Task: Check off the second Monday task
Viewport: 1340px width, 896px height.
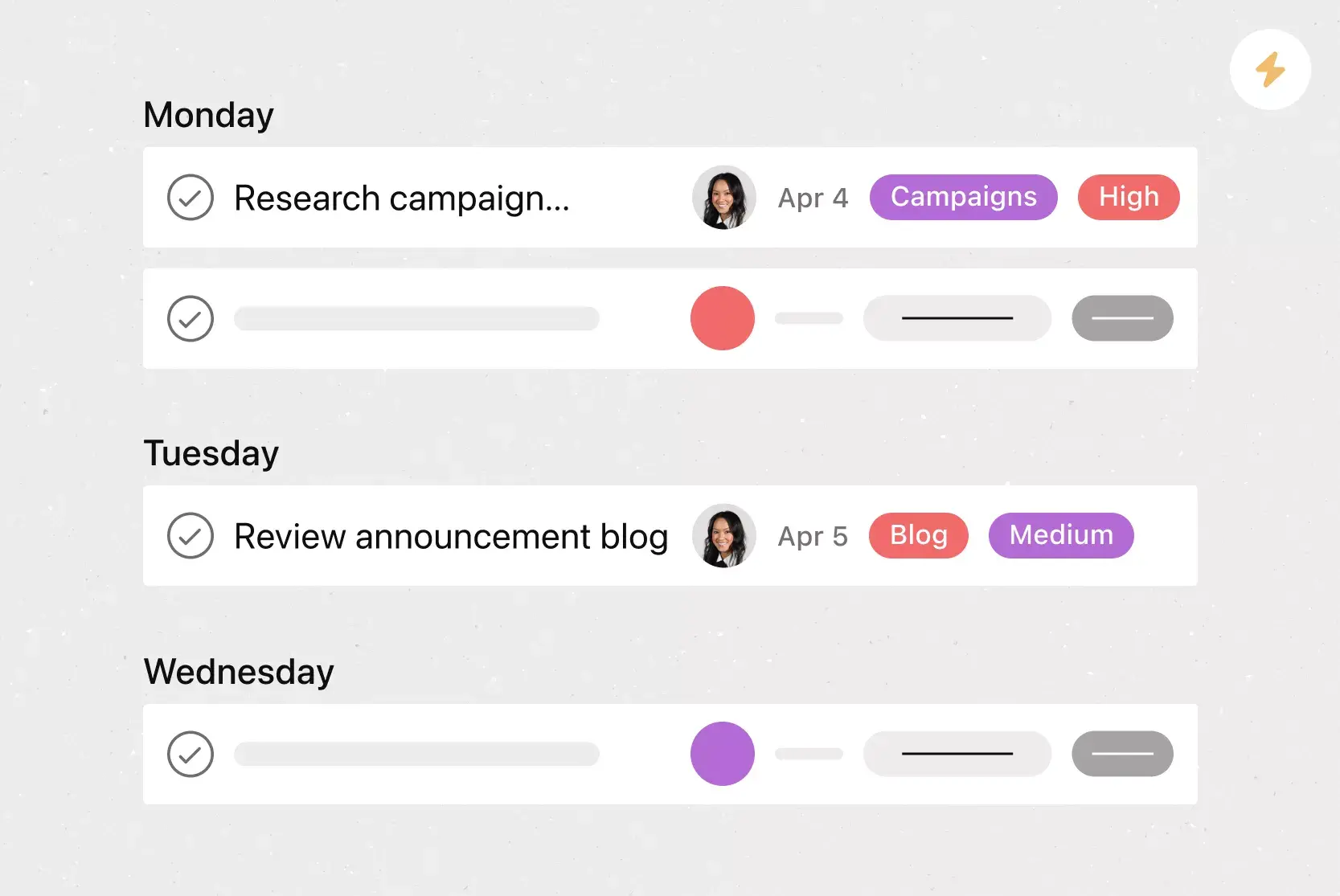Action: pyautogui.click(x=191, y=319)
